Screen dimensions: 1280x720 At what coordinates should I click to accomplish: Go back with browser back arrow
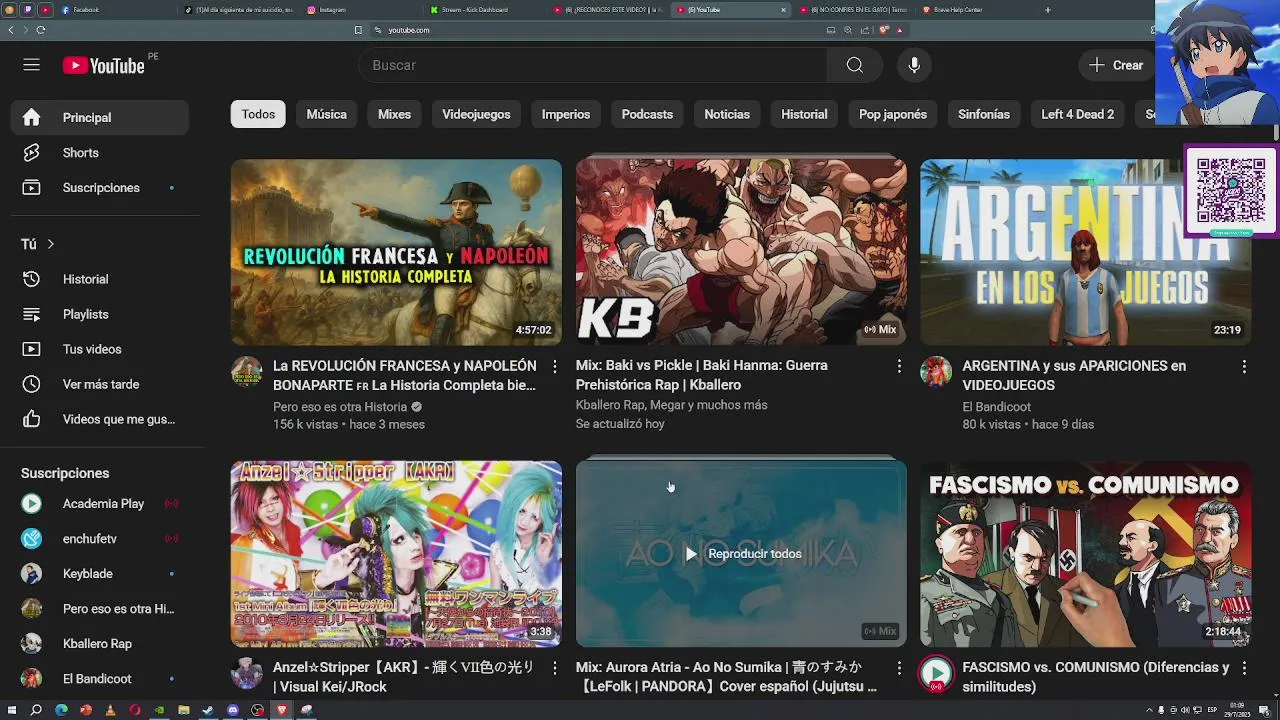click(11, 30)
